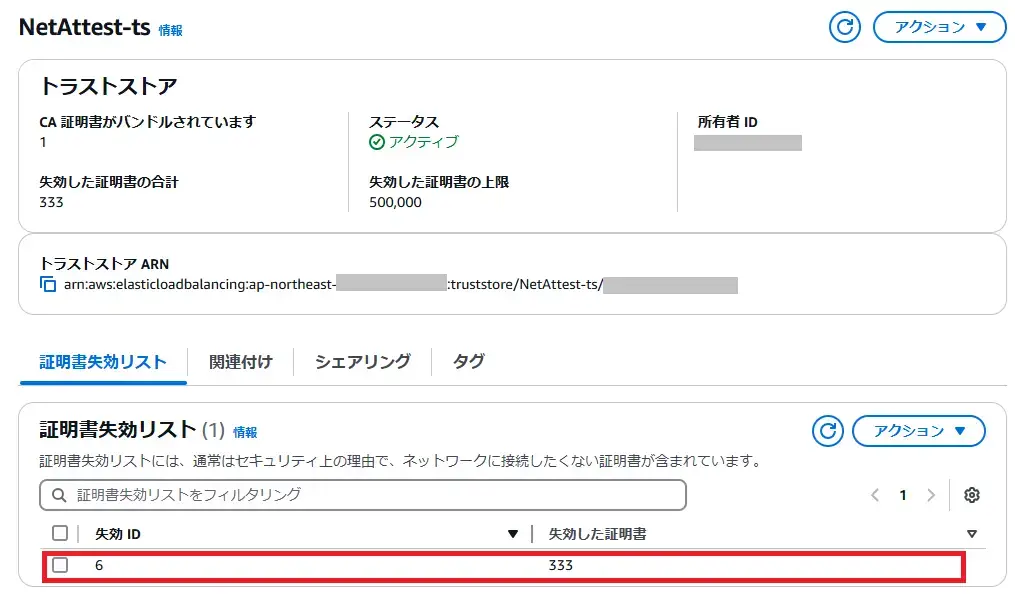Sort by 失効した証明書 column arrow

[971, 534]
